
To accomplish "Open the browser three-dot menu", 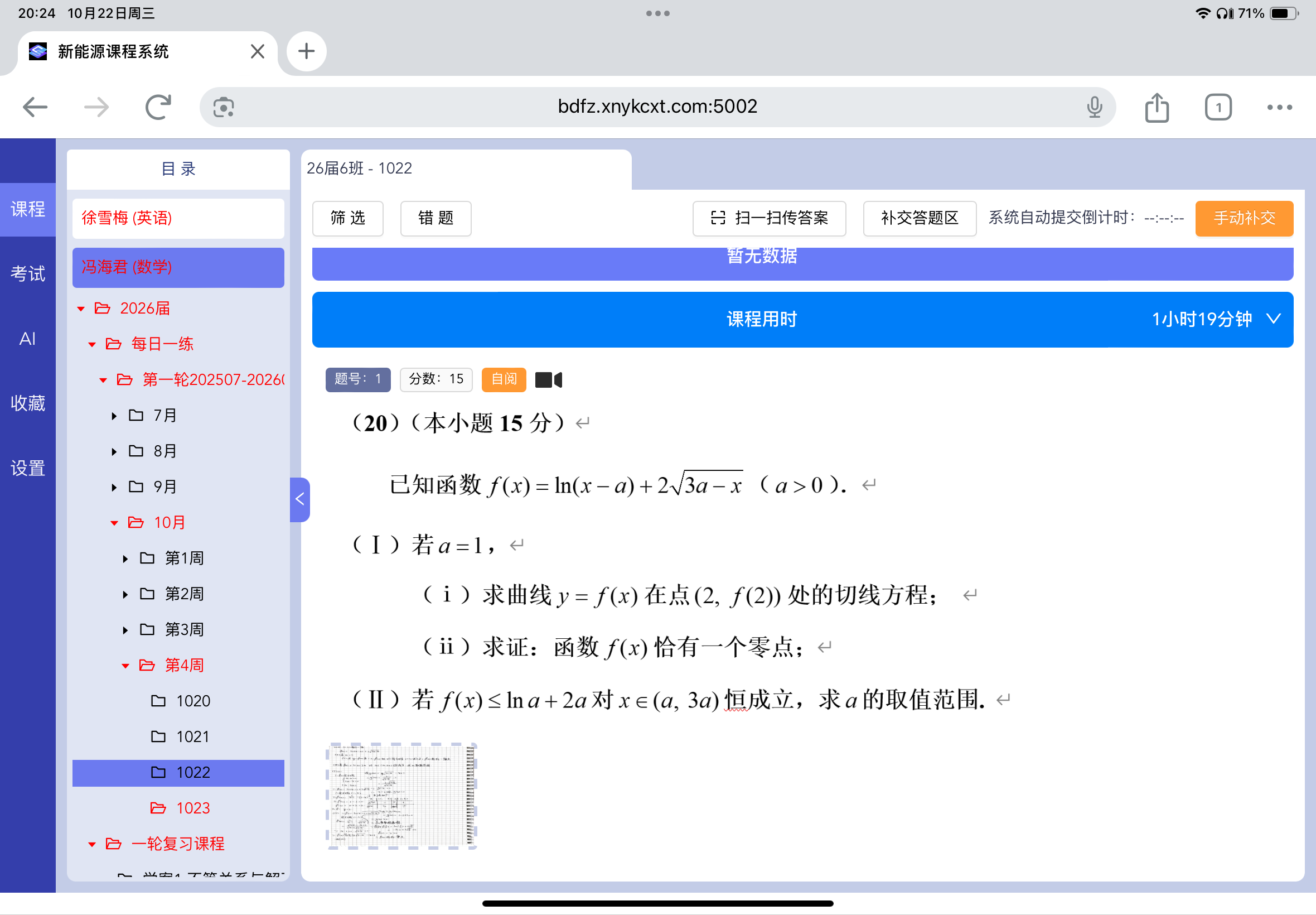I will [x=1279, y=107].
